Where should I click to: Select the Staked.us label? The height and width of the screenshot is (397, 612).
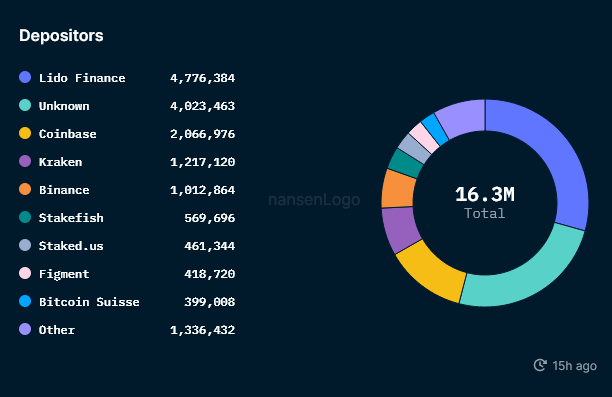(71, 246)
